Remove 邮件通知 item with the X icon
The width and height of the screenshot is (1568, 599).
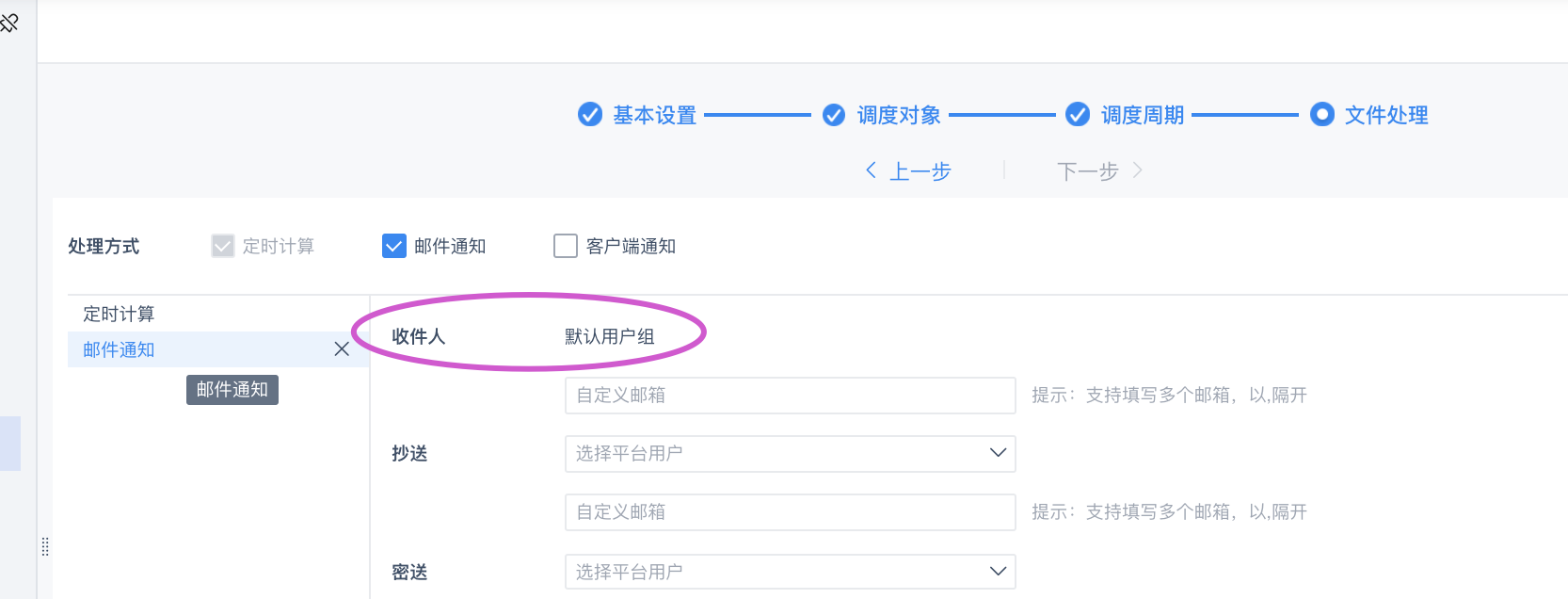[x=342, y=349]
